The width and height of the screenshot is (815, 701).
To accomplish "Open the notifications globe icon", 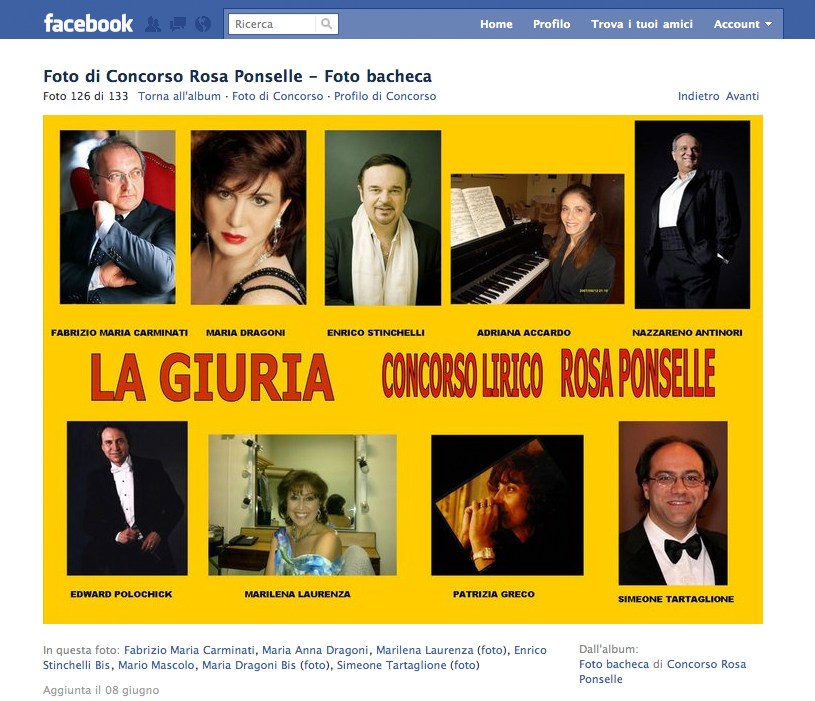I will pos(203,24).
